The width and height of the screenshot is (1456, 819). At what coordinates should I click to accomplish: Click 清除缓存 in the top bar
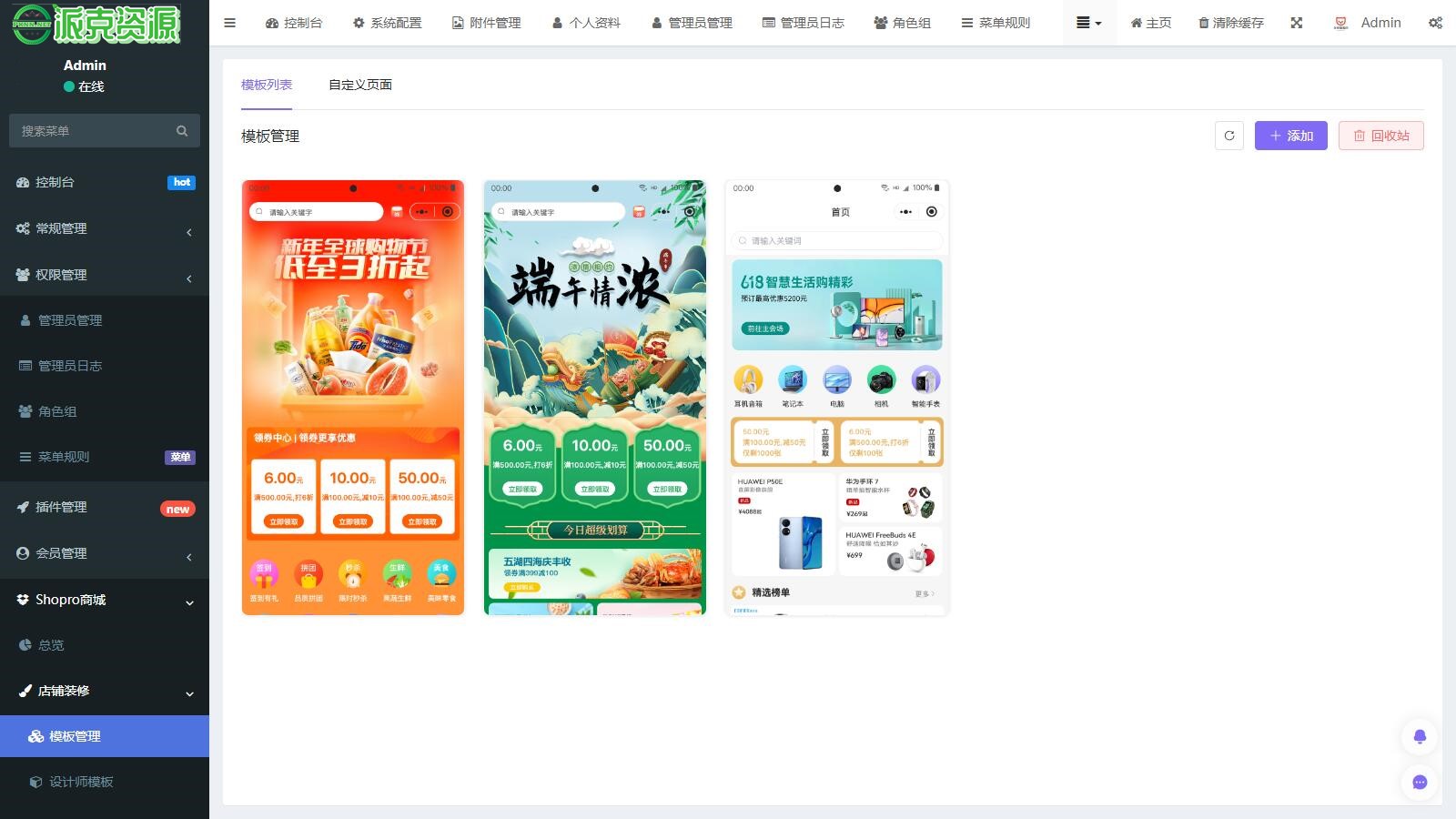point(1230,23)
